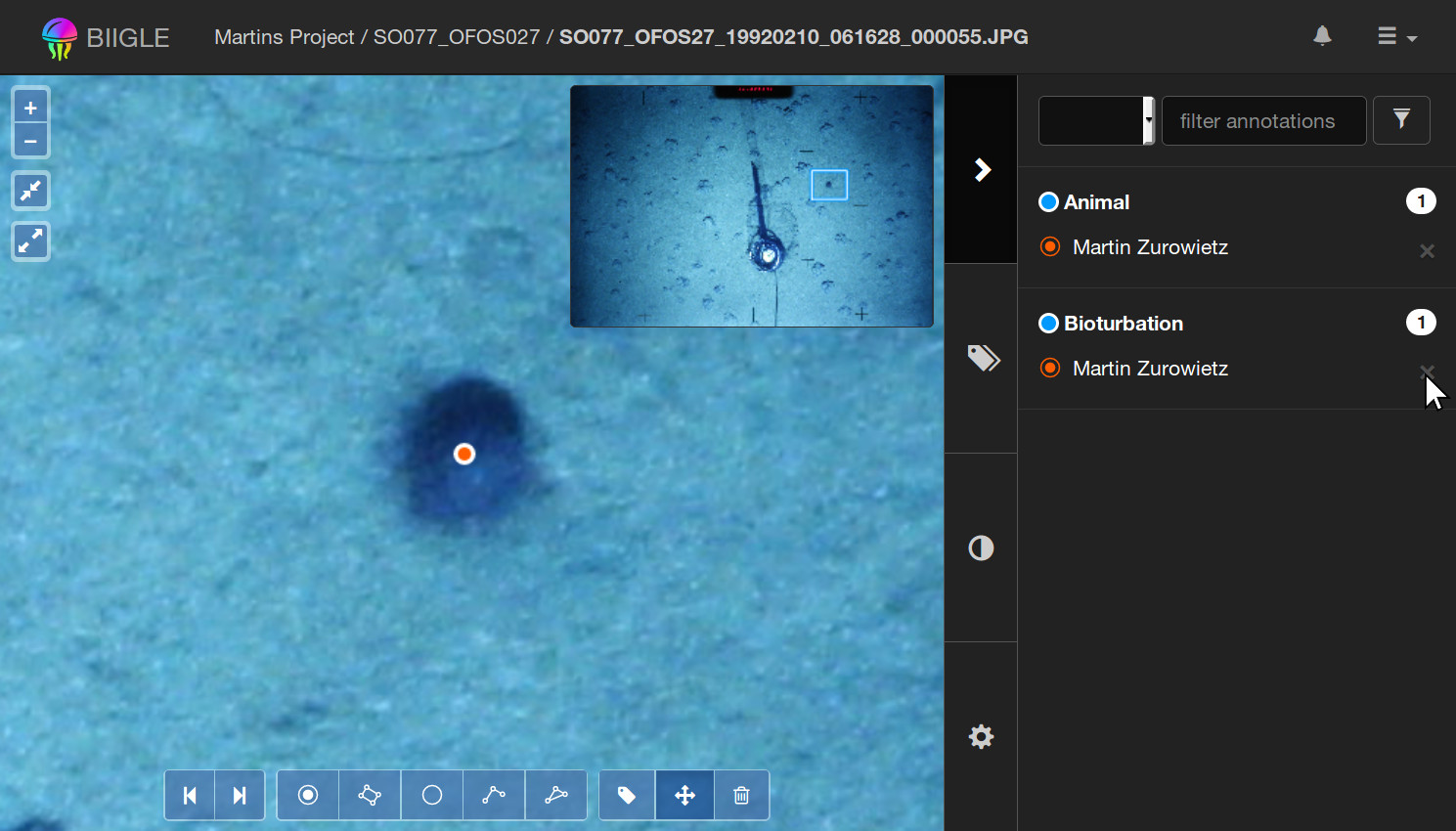
Task: Open the label trees tab
Action: 982,359
